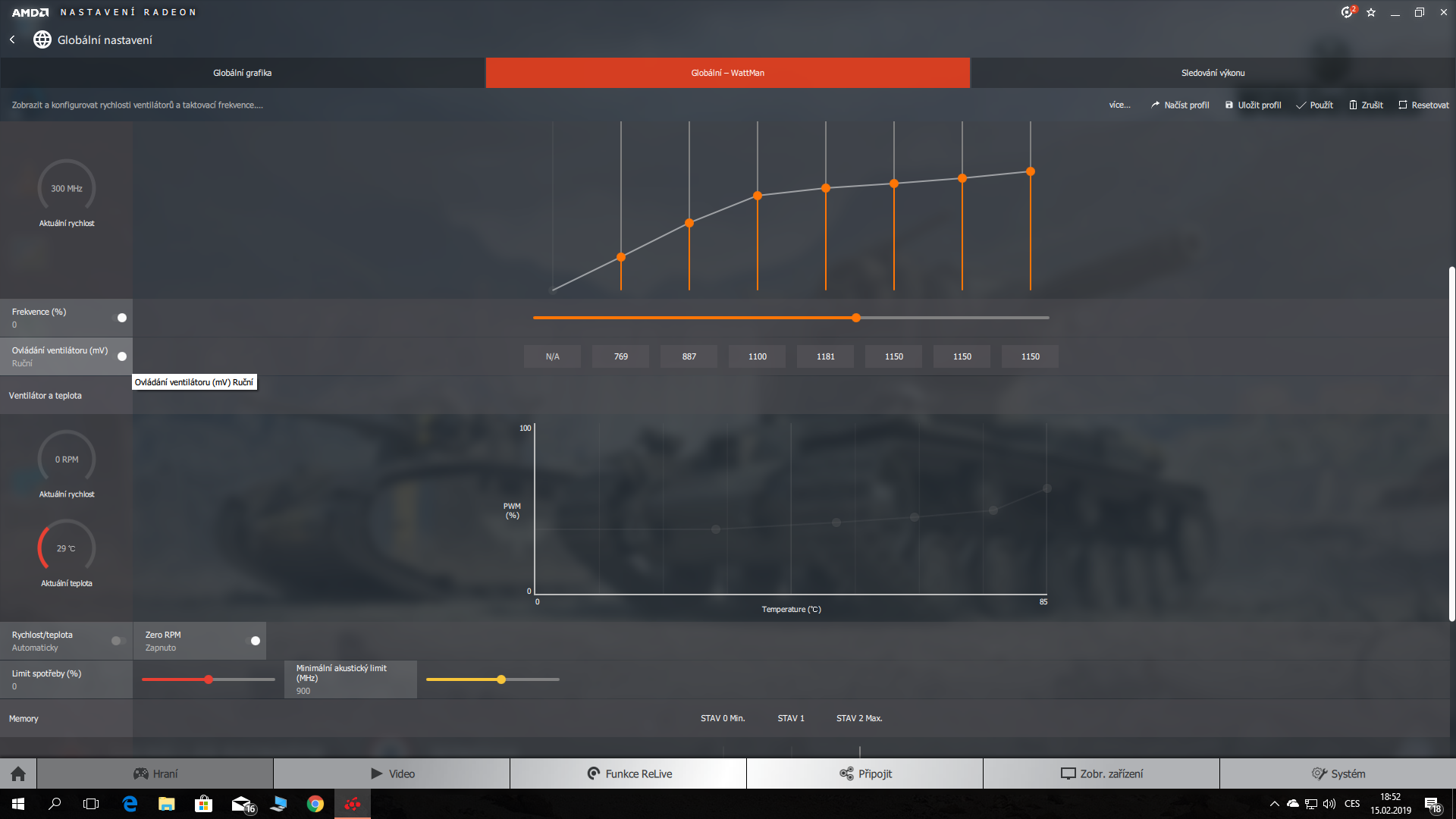
Task: Toggle Ovládání ventilátoru Ruční switch
Action: (x=120, y=356)
